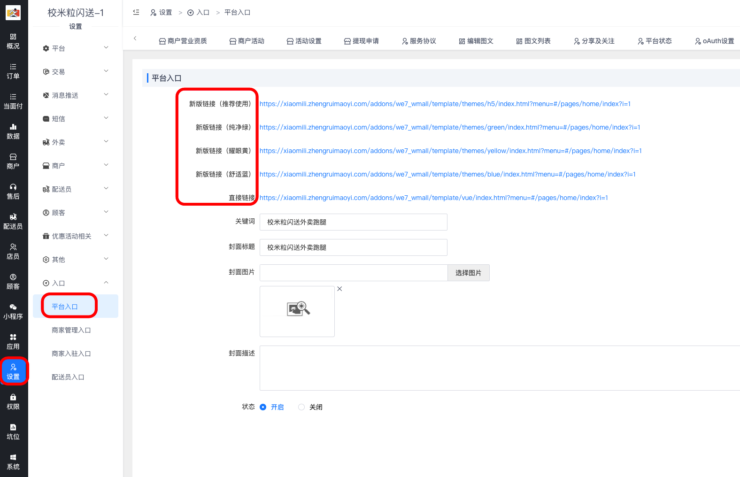Remove cover image with X icon

tap(339, 289)
